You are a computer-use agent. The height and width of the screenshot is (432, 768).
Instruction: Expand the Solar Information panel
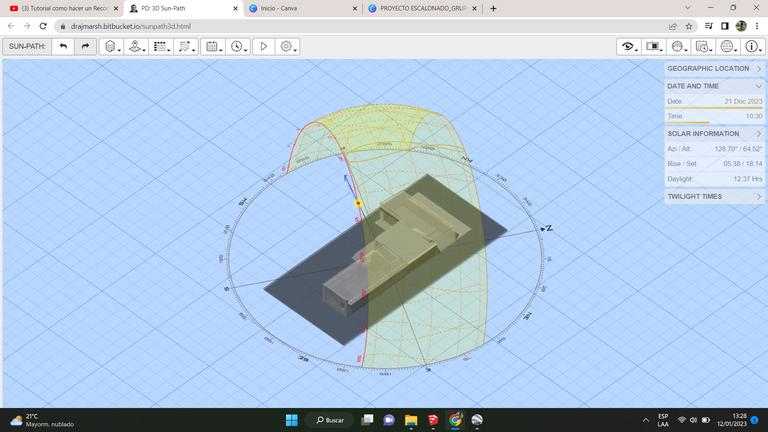pos(714,133)
